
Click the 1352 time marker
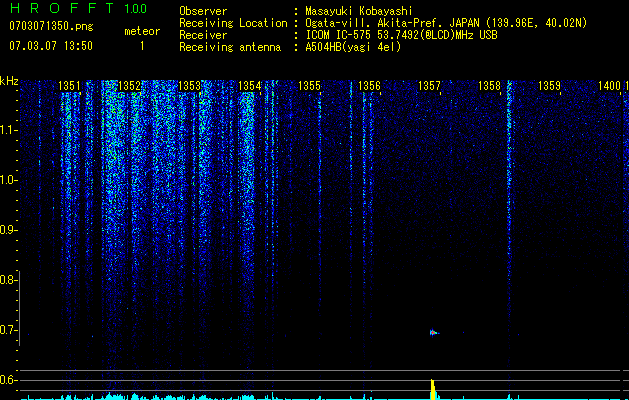(130, 86)
